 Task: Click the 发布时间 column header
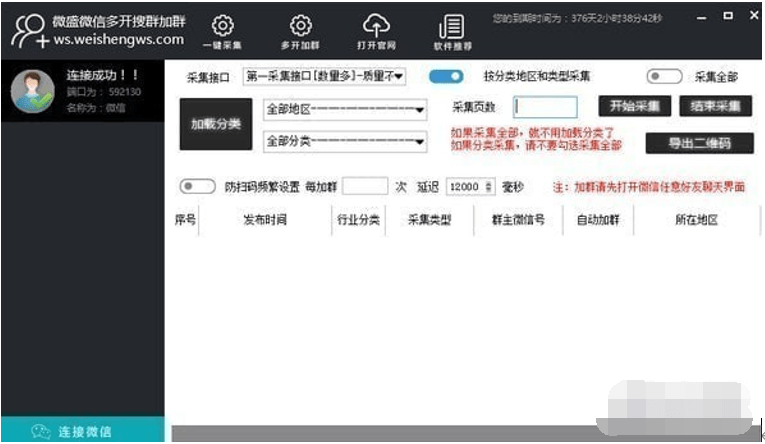click(x=265, y=220)
